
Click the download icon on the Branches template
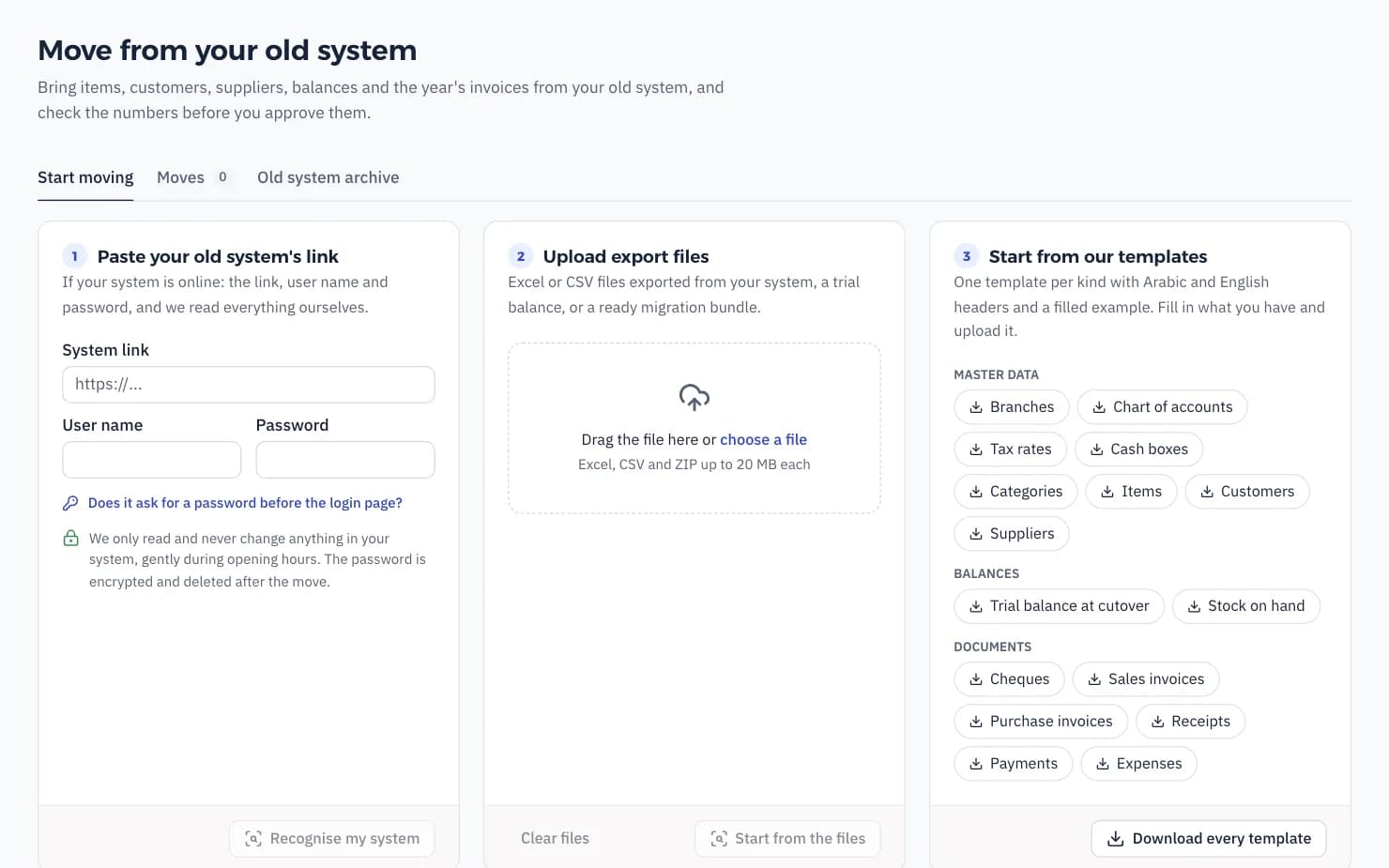pos(976,407)
